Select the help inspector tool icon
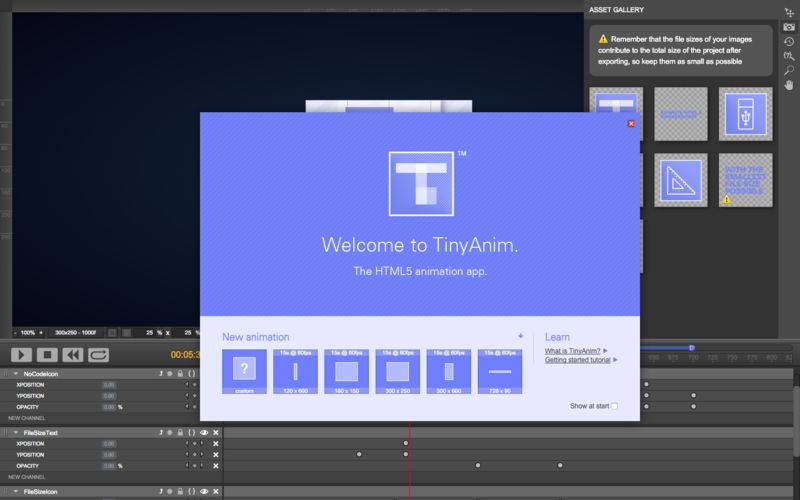The height and width of the screenshot is (500, 800). click(x=789, y=56)
